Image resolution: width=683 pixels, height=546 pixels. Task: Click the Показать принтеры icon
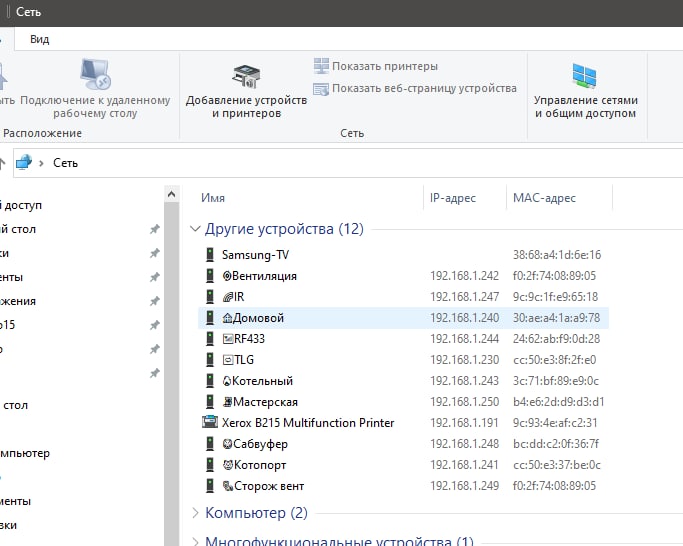coord(321,66)
